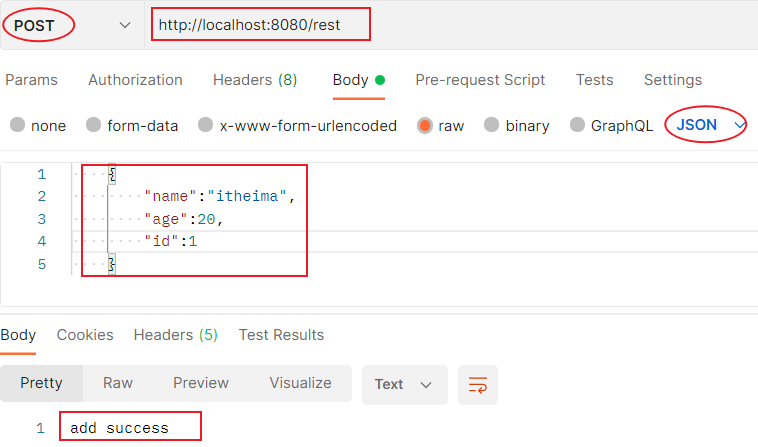
Task: Open the request Headers (8) tab
Action: click(255, 80)
